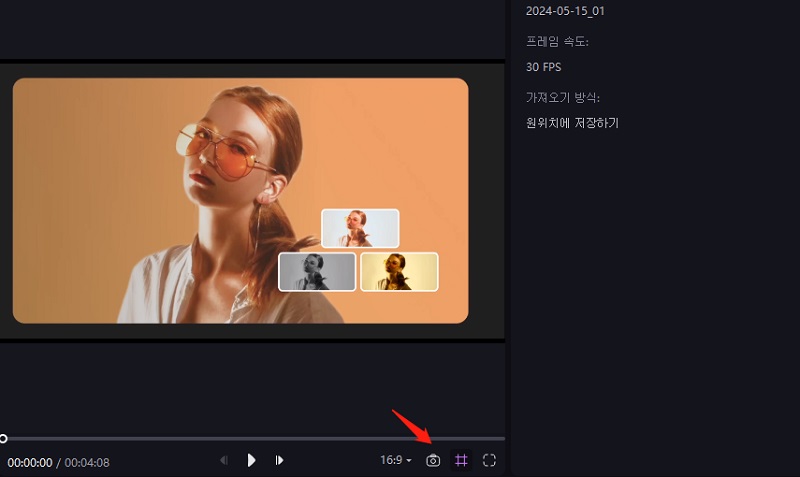Open the 16:9 aspect ratio dropdown

tap(396, 461)
